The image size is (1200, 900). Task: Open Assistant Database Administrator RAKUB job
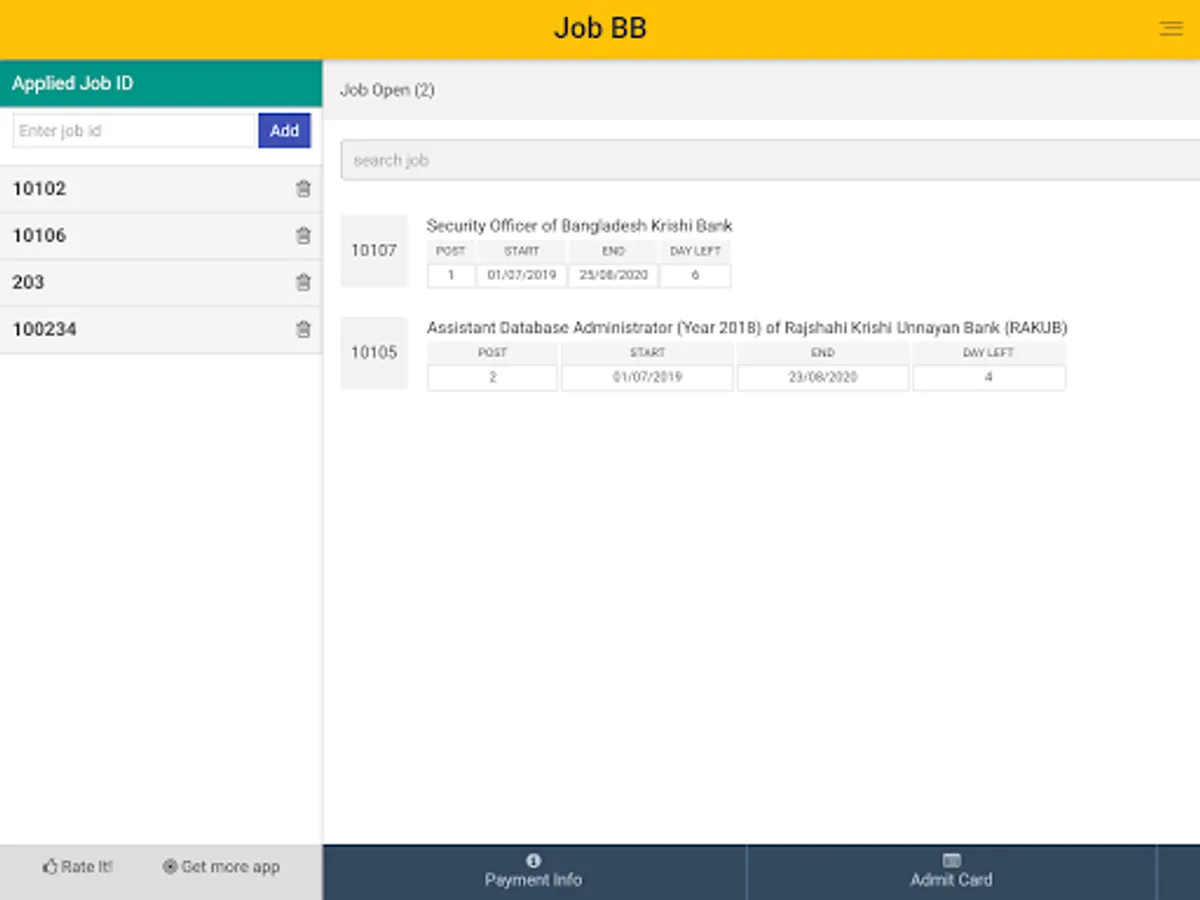tap(747, 328)
